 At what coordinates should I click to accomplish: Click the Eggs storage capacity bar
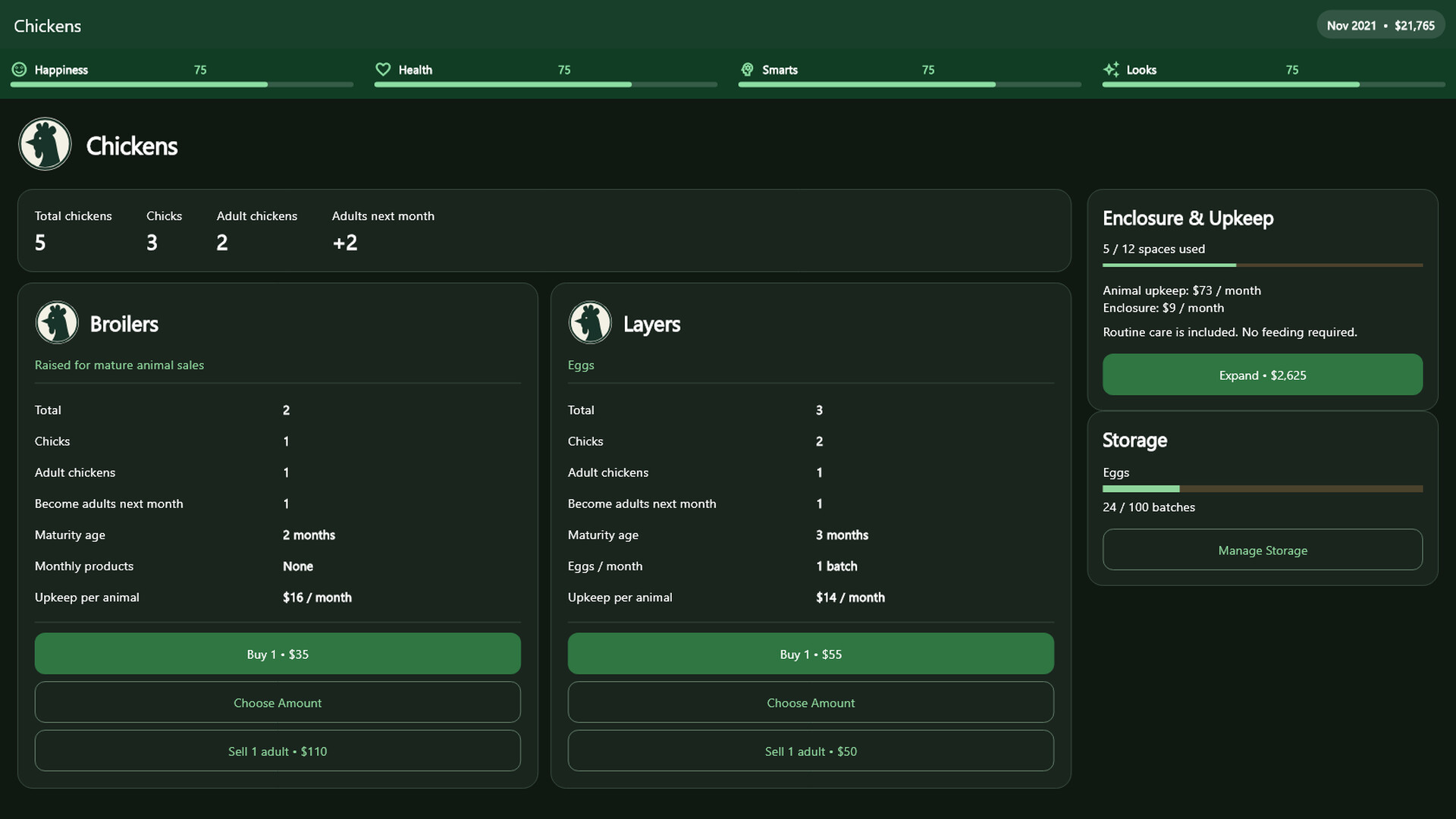[1263, 489]
